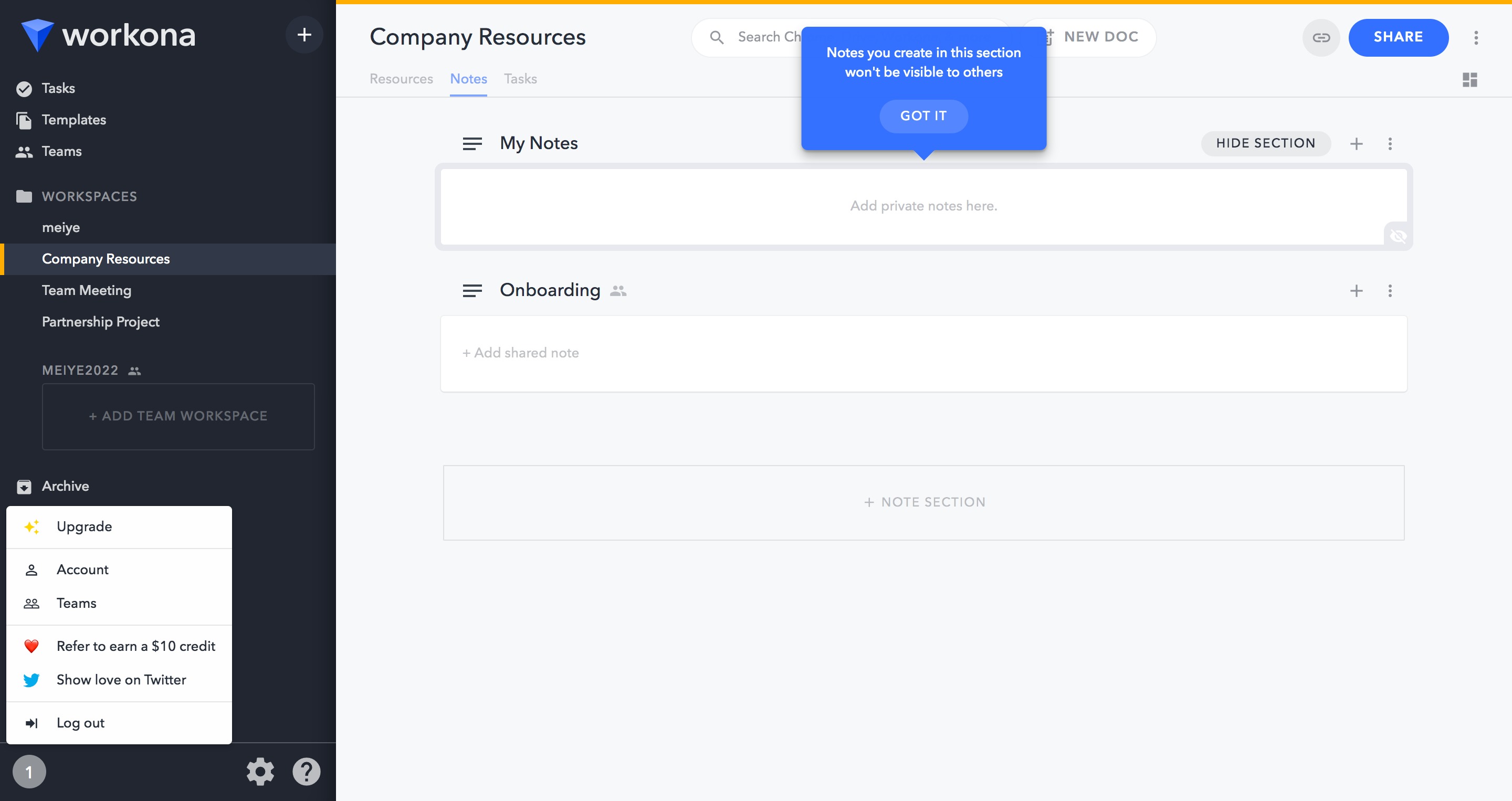This screenshot has height=801, width=1512.
Task: Click the Account person icon
Action: click(31, 570)
